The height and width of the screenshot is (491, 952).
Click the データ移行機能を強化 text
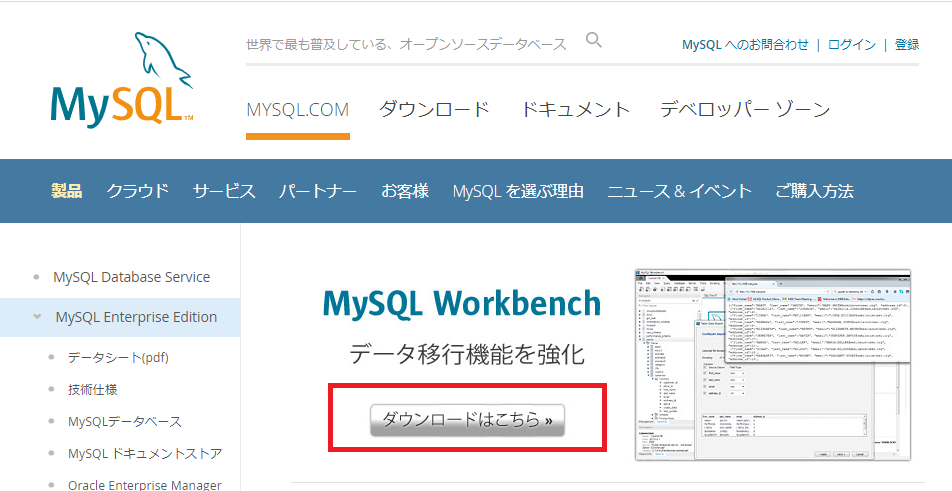pos(467,354)
